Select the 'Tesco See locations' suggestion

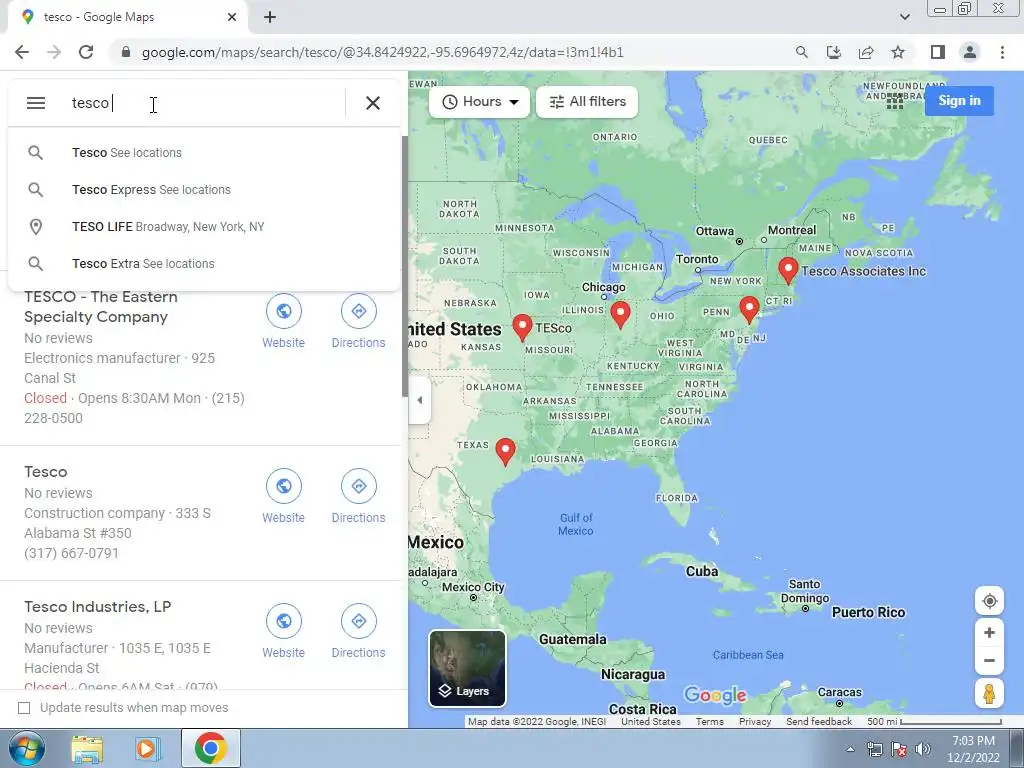[204, 153]
